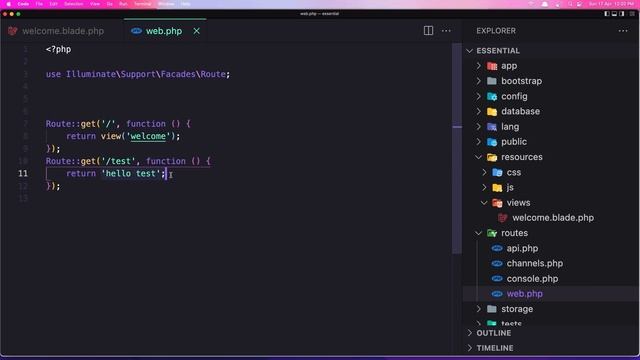Open the Apple menu
The image size is (640, 360).
point(9,4)
